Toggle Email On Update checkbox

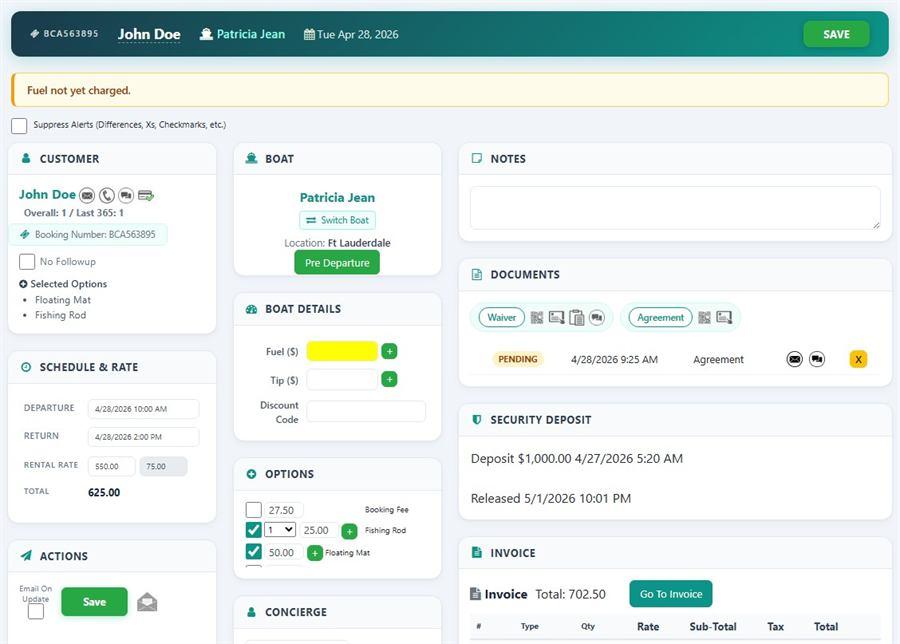pos(36,612)
